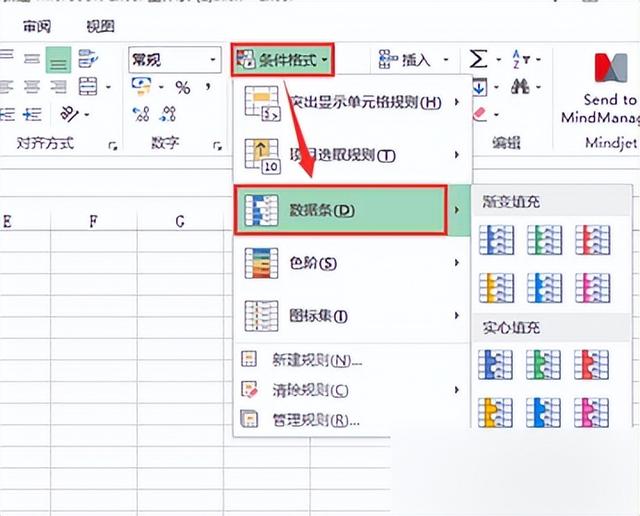This screenshot has width=640, height=516.
Task: Open the 数字 dialog launcher
Action: click(x=218, y=145)
